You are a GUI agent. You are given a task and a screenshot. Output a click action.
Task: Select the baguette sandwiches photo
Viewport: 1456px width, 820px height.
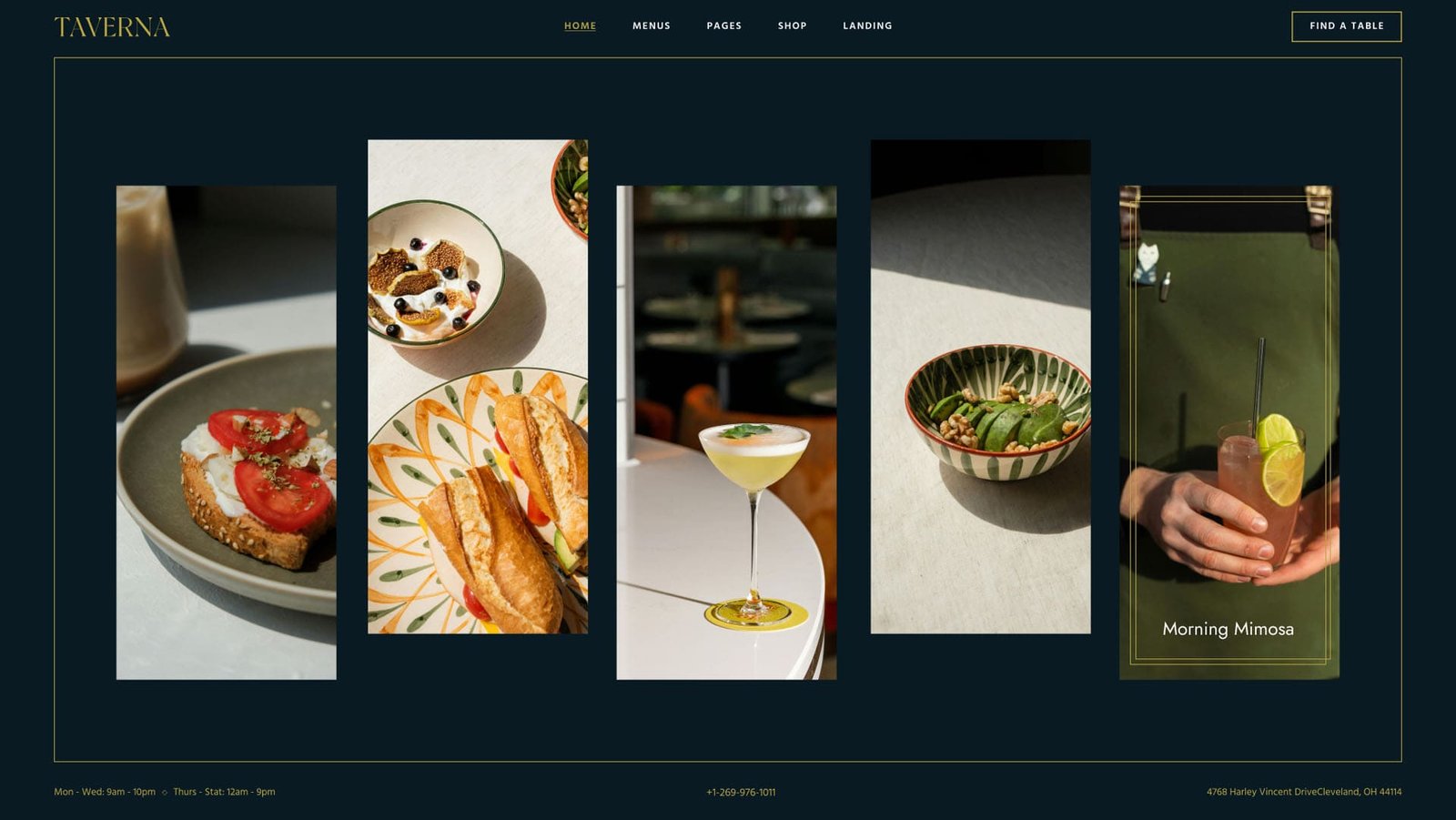coord(478,386)
